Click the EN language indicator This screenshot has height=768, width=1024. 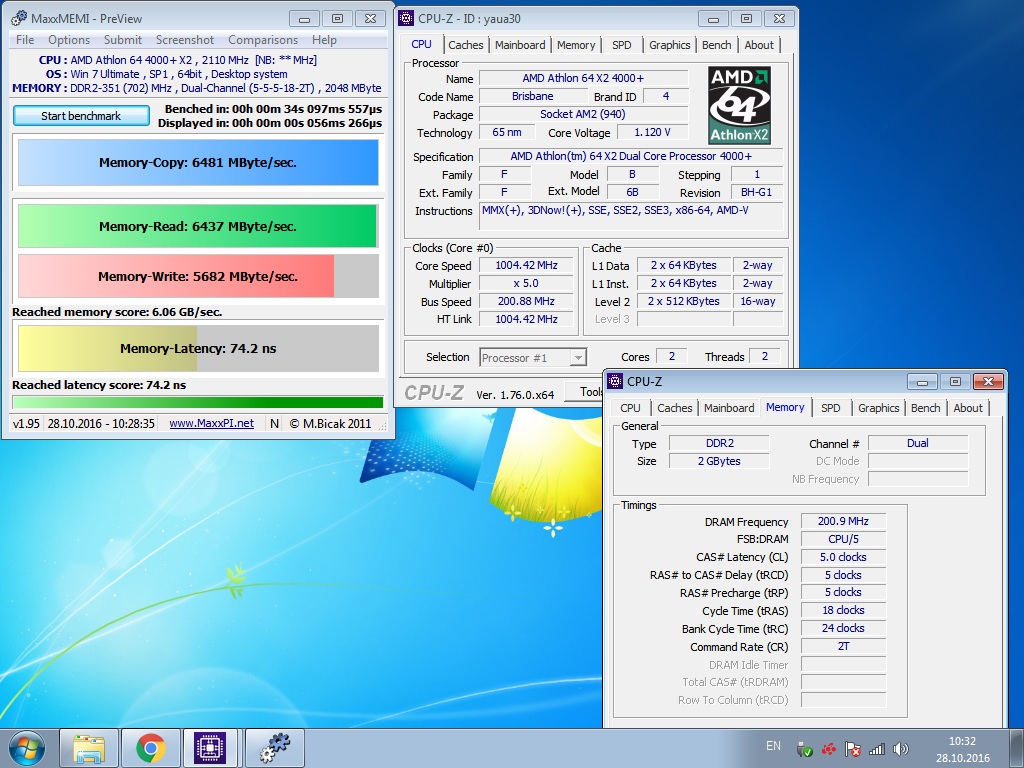[773, 746]
